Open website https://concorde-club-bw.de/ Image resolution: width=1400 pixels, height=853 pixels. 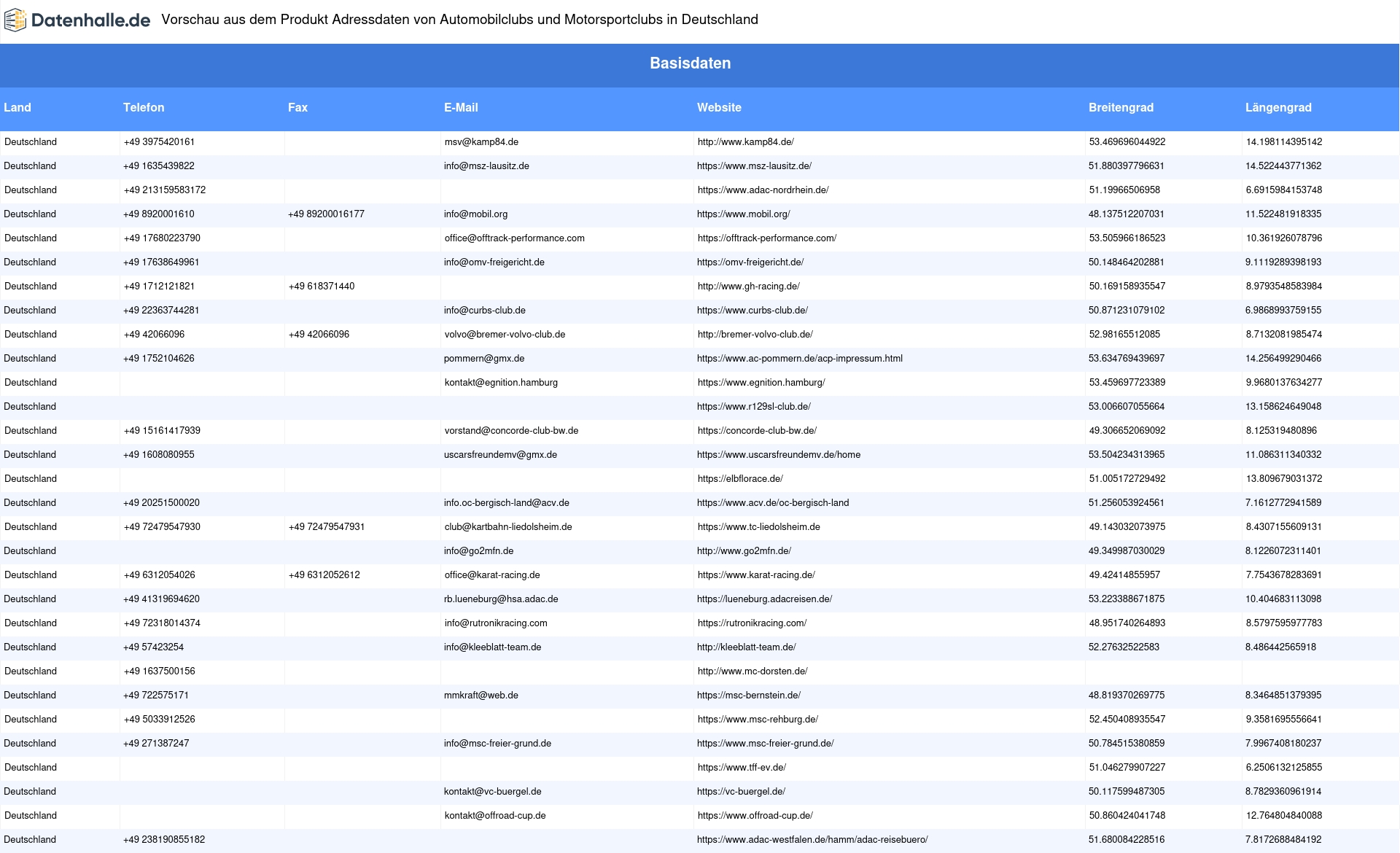coord(757,431)
